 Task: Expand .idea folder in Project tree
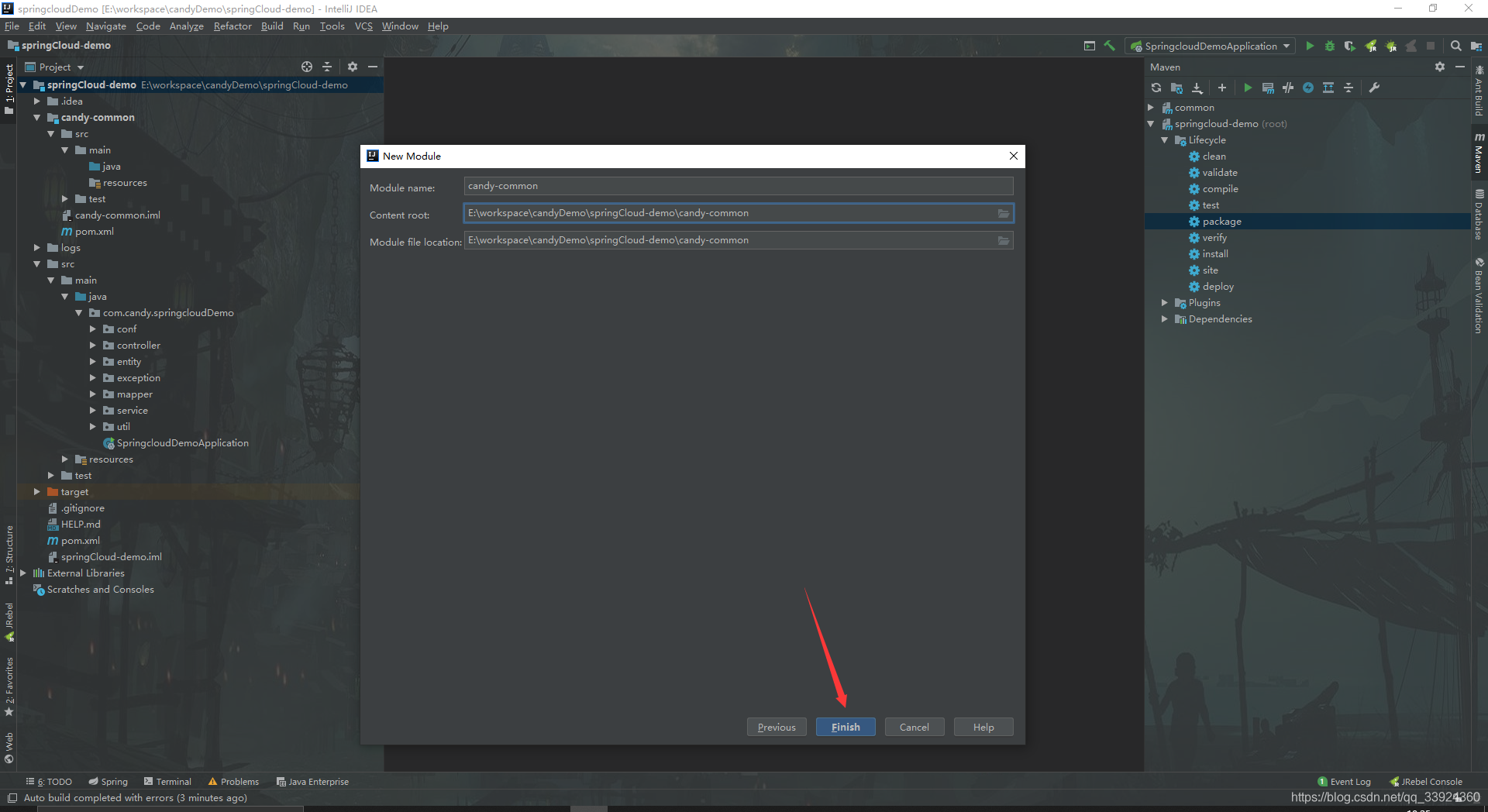point(36,101)
